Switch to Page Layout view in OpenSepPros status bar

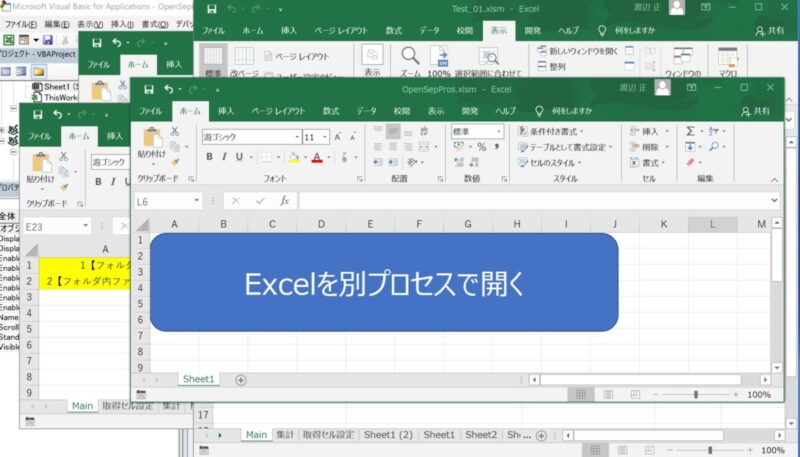[608, 394]
